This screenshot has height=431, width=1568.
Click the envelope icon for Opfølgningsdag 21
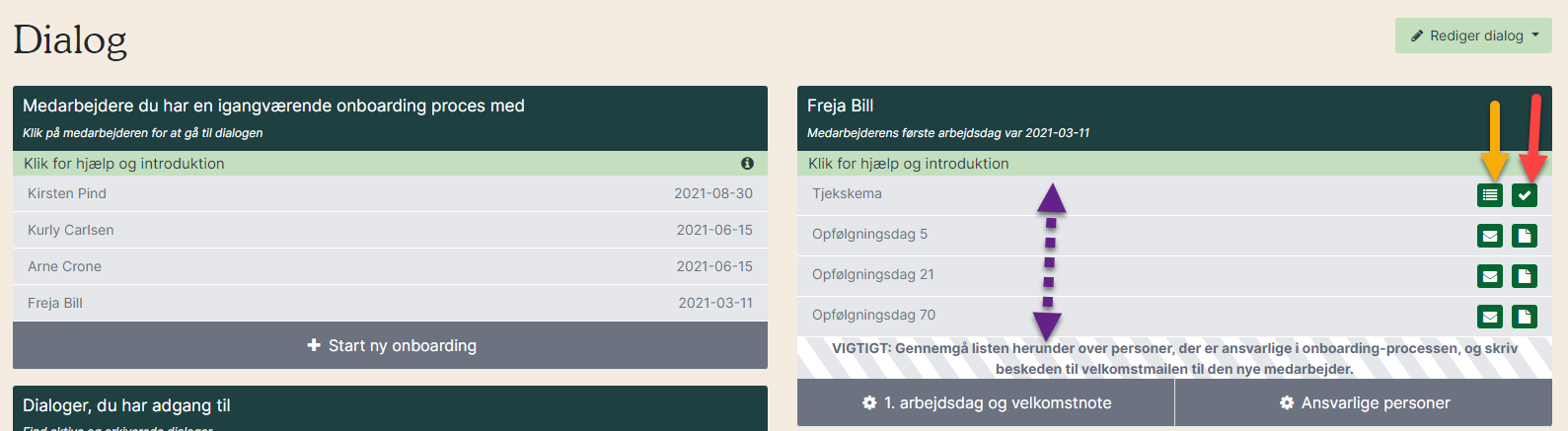[x=1490, y=276]
